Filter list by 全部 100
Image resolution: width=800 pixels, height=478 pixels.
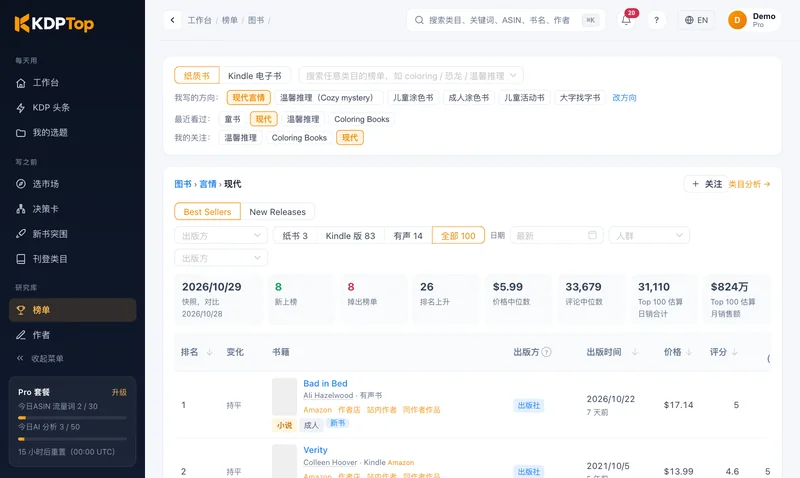pos(458,236)
